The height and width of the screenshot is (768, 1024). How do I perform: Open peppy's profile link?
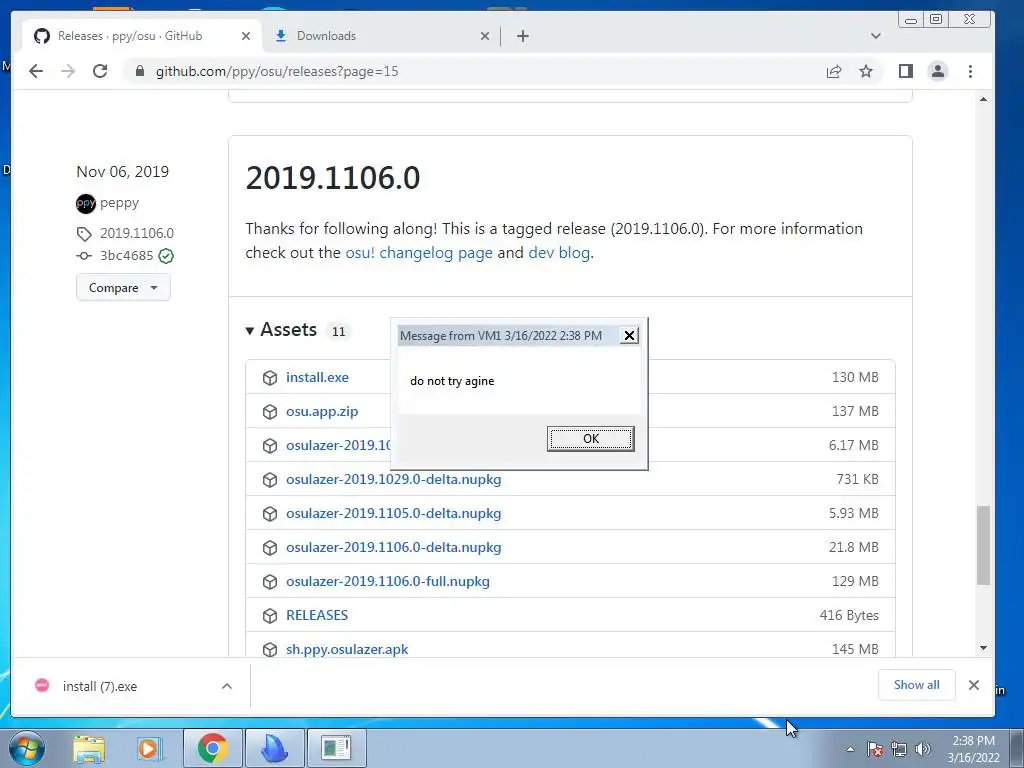coord(120,203)
